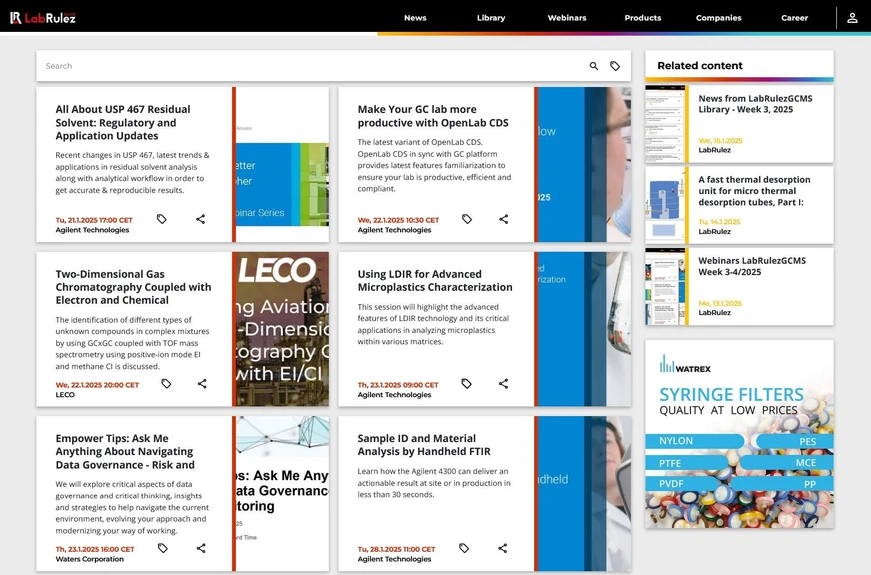Click OpenLab CDS card banner image
The width and height of the screenshot is (871, 575).
(x=583, y=164)
